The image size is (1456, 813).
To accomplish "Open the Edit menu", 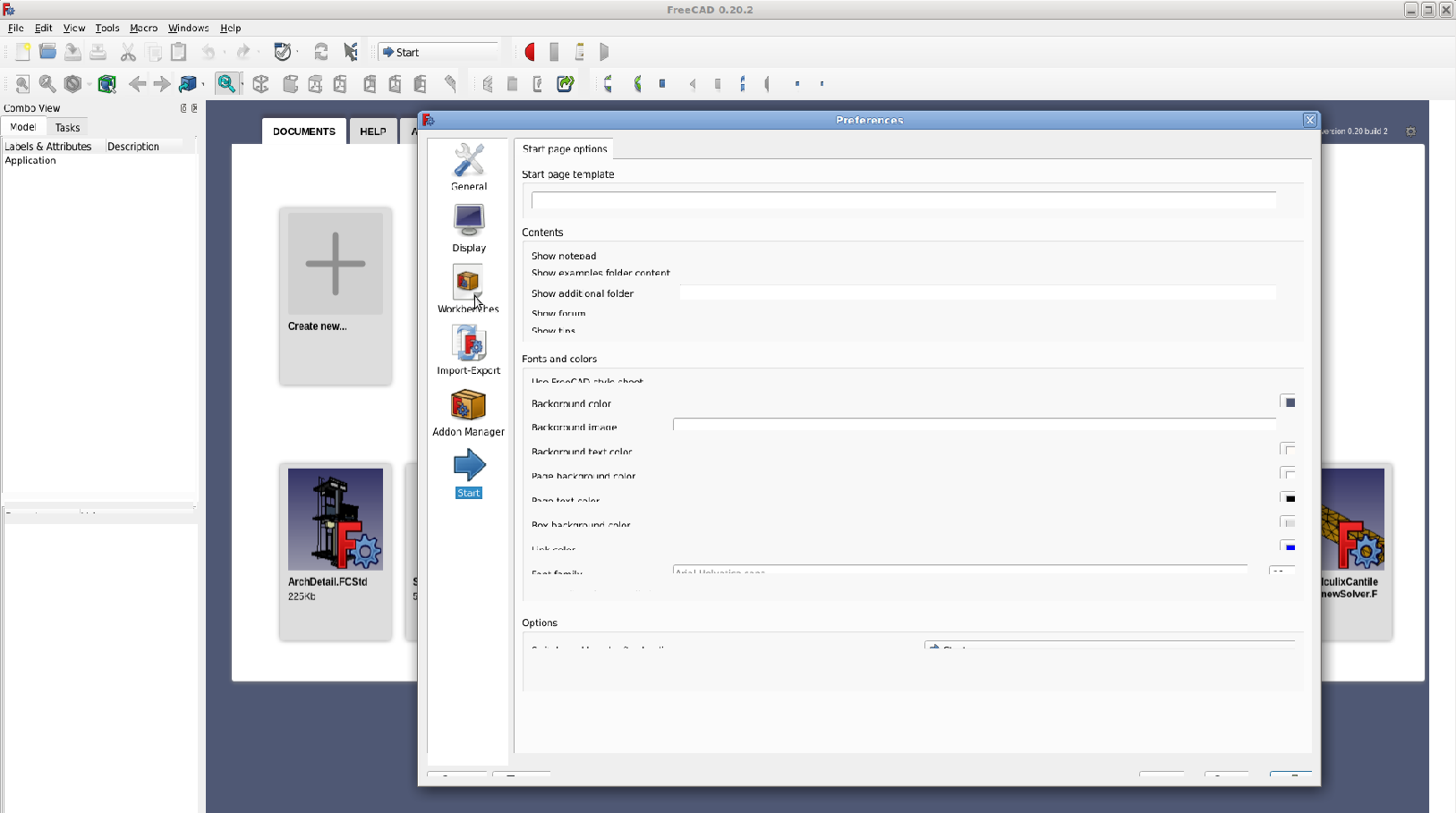I will [43, 28].
